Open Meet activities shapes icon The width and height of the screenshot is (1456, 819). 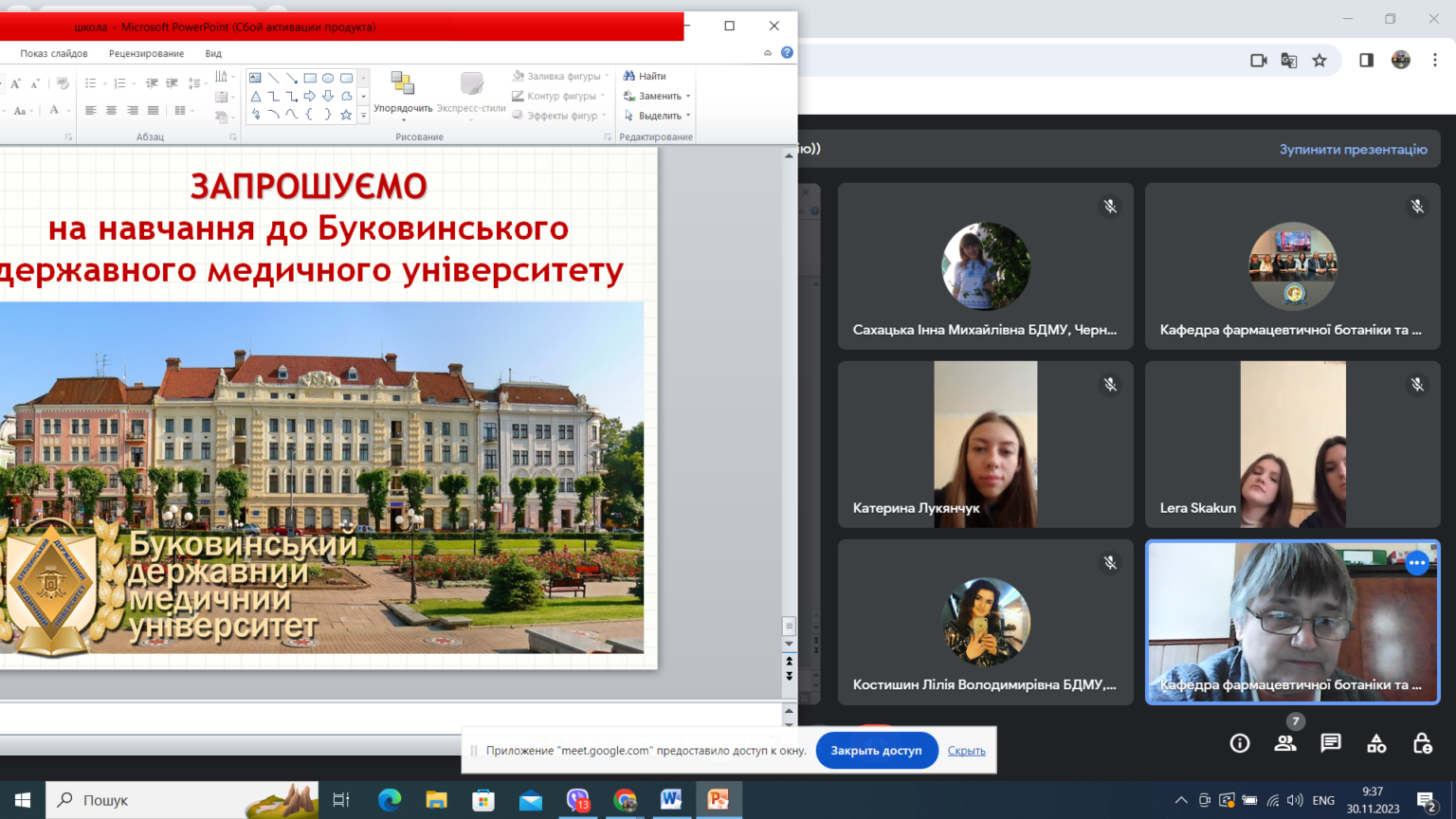point(1376,743)
